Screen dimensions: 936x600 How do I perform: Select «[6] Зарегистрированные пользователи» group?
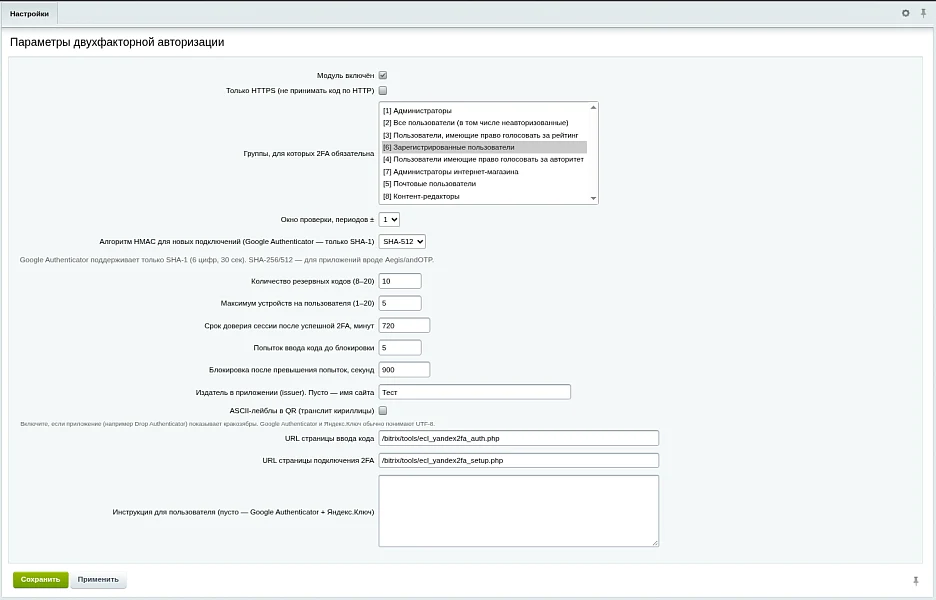484,147
